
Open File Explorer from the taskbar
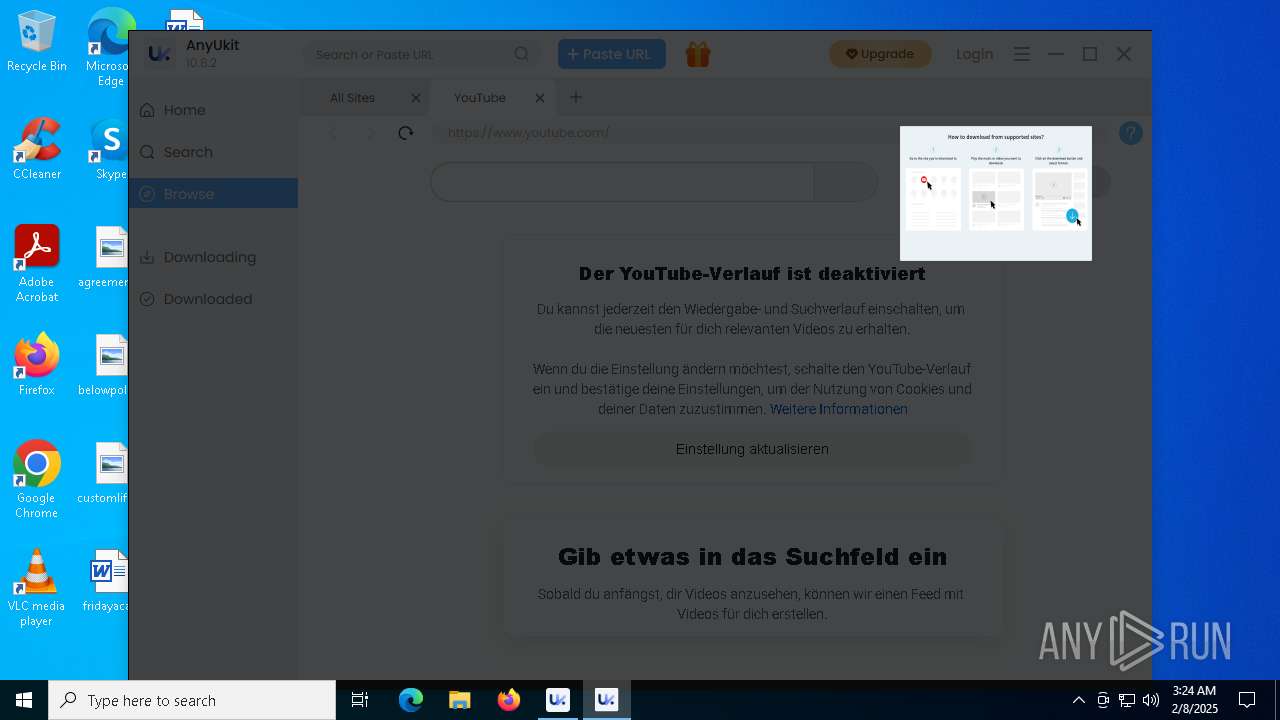[460, 700]
